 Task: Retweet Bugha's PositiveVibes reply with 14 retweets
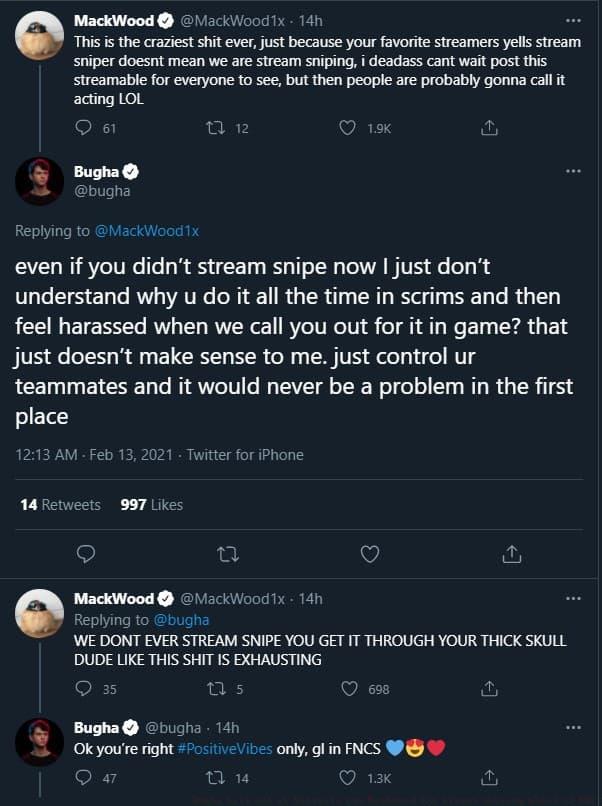pos(213,777)
